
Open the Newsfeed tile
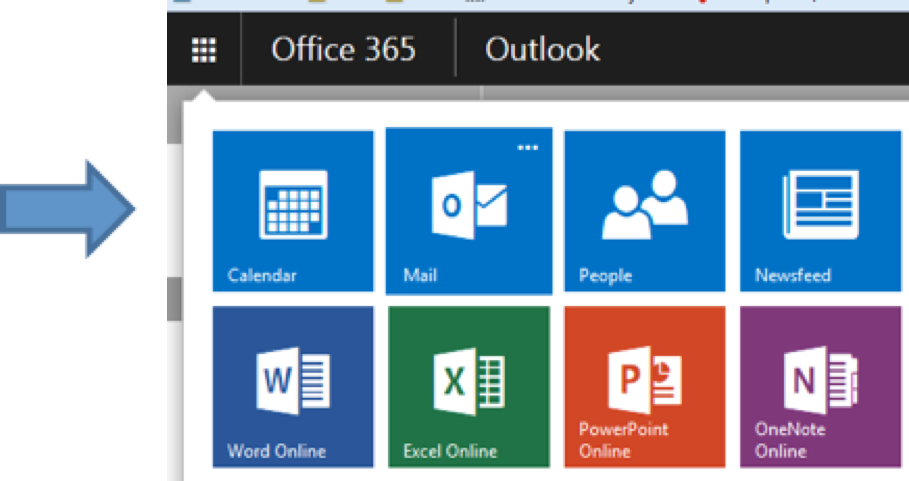(820, 211)
